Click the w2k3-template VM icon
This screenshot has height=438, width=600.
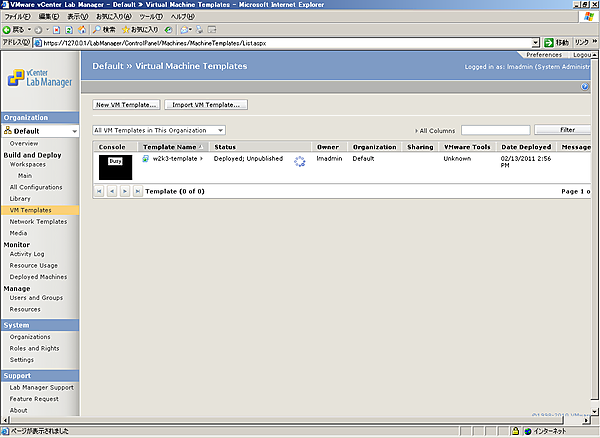[146, 159]
